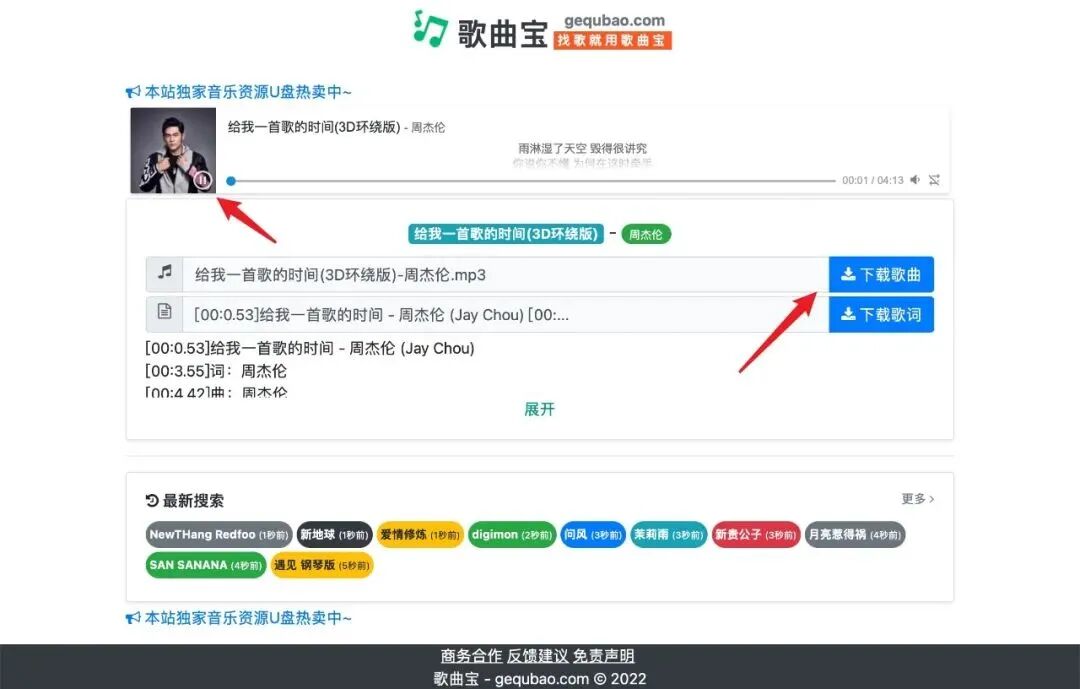Viewport: 1080px width, 689px height.
Task: Open 更多 recent searches
Action: pos(917,499)
